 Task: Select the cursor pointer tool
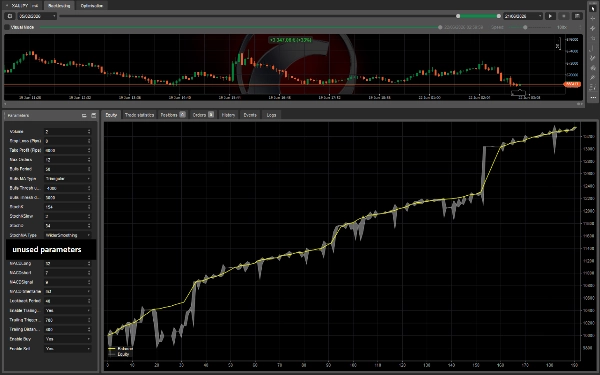point(593,8)
